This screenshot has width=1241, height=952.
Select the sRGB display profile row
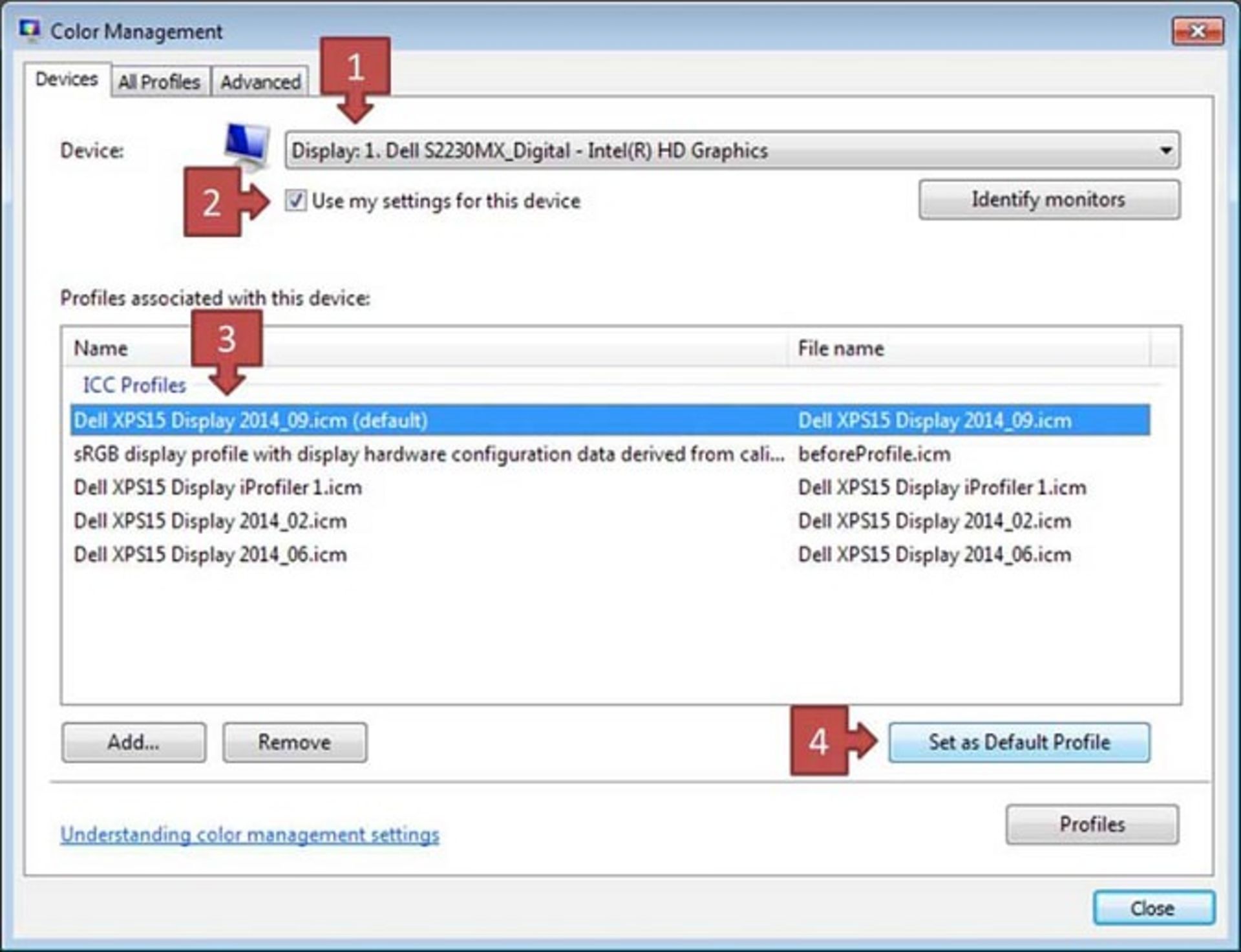coord(610,454)
